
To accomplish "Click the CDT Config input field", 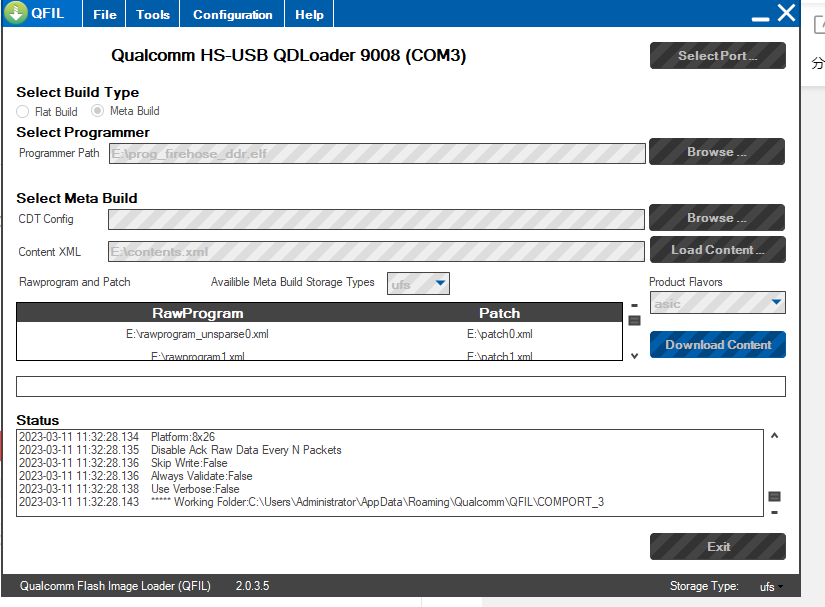I will [x=376, y=219].
